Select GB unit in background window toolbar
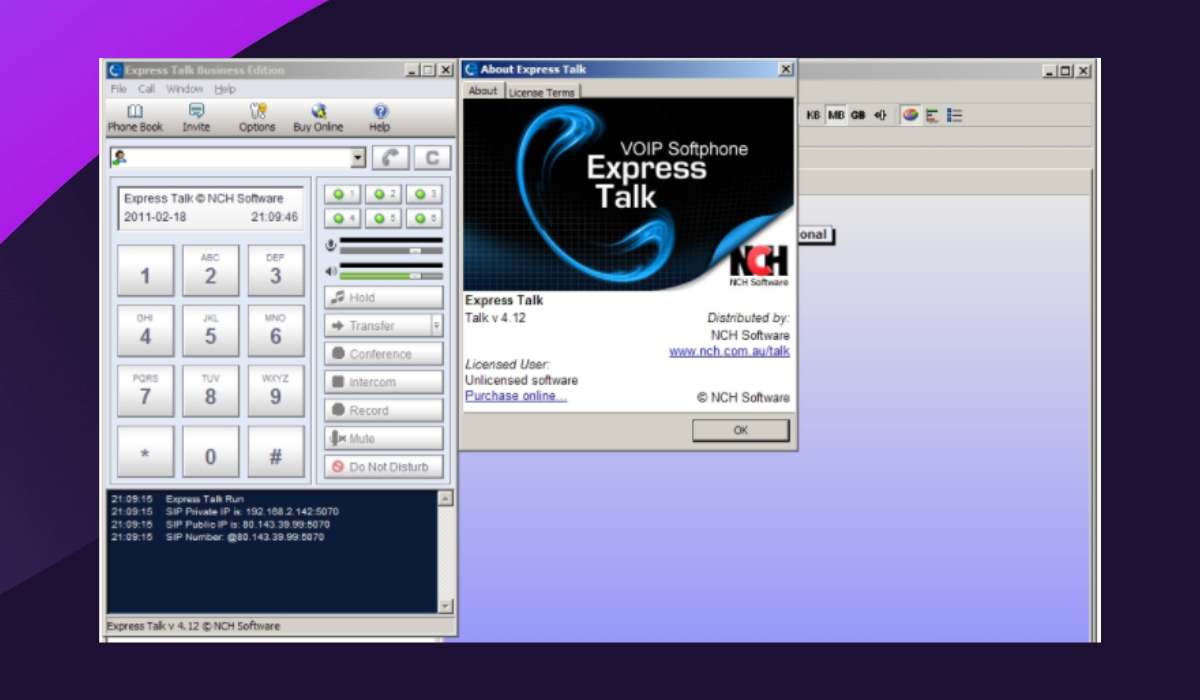The height and width of the screenshot is (700, 1200). (858, 115)
